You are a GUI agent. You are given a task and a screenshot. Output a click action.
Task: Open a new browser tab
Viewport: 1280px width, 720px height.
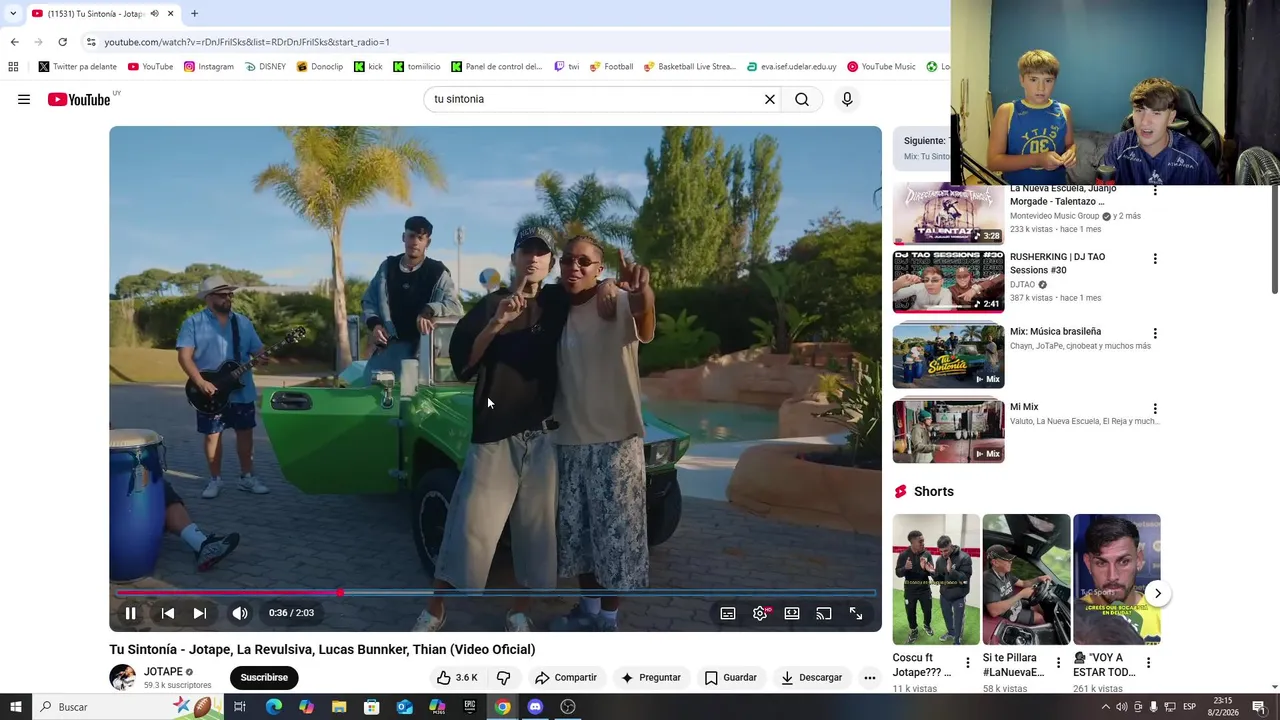pos(194,14)
